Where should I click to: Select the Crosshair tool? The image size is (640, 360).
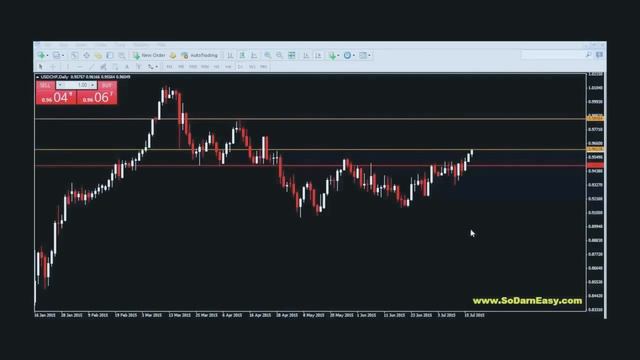53,67
